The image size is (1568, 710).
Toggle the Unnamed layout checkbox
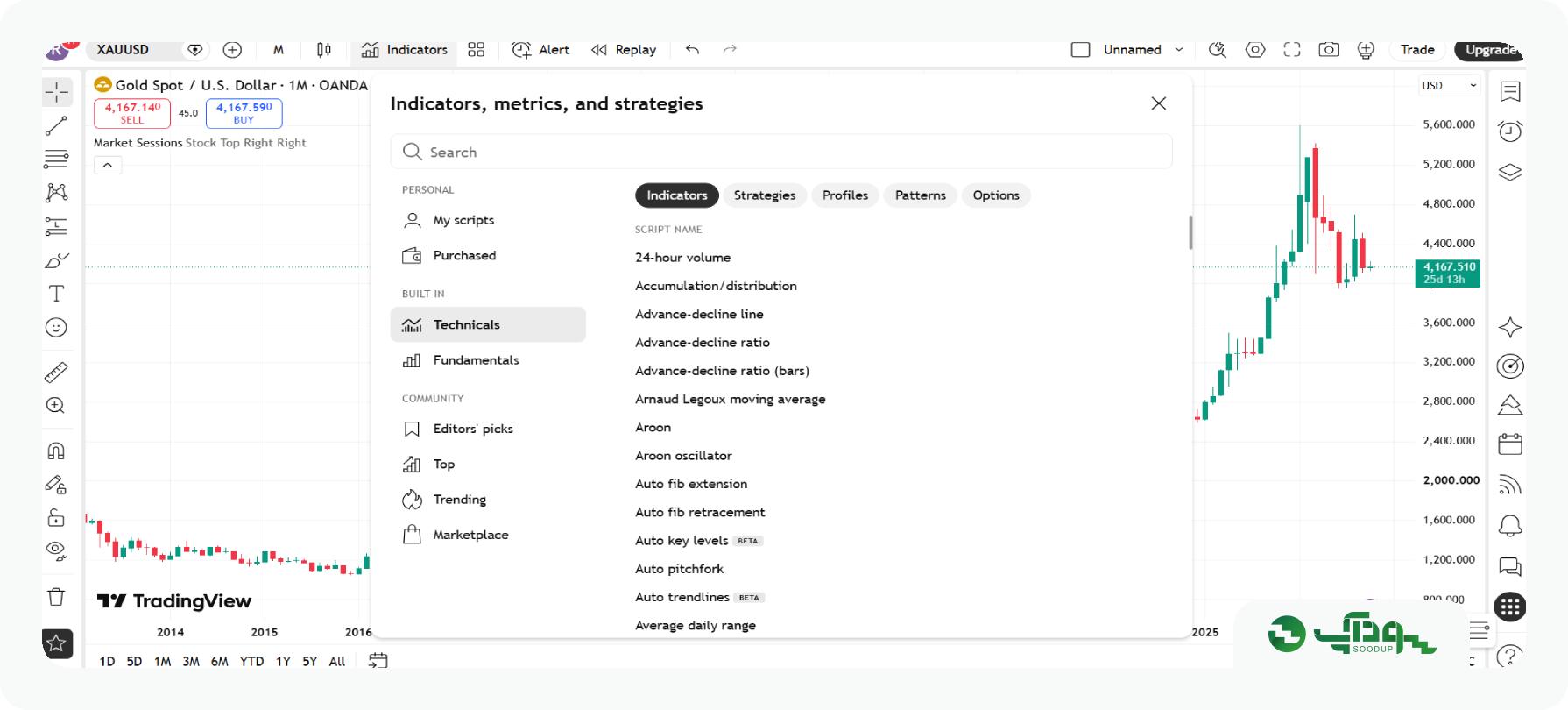click(1081, 50)
